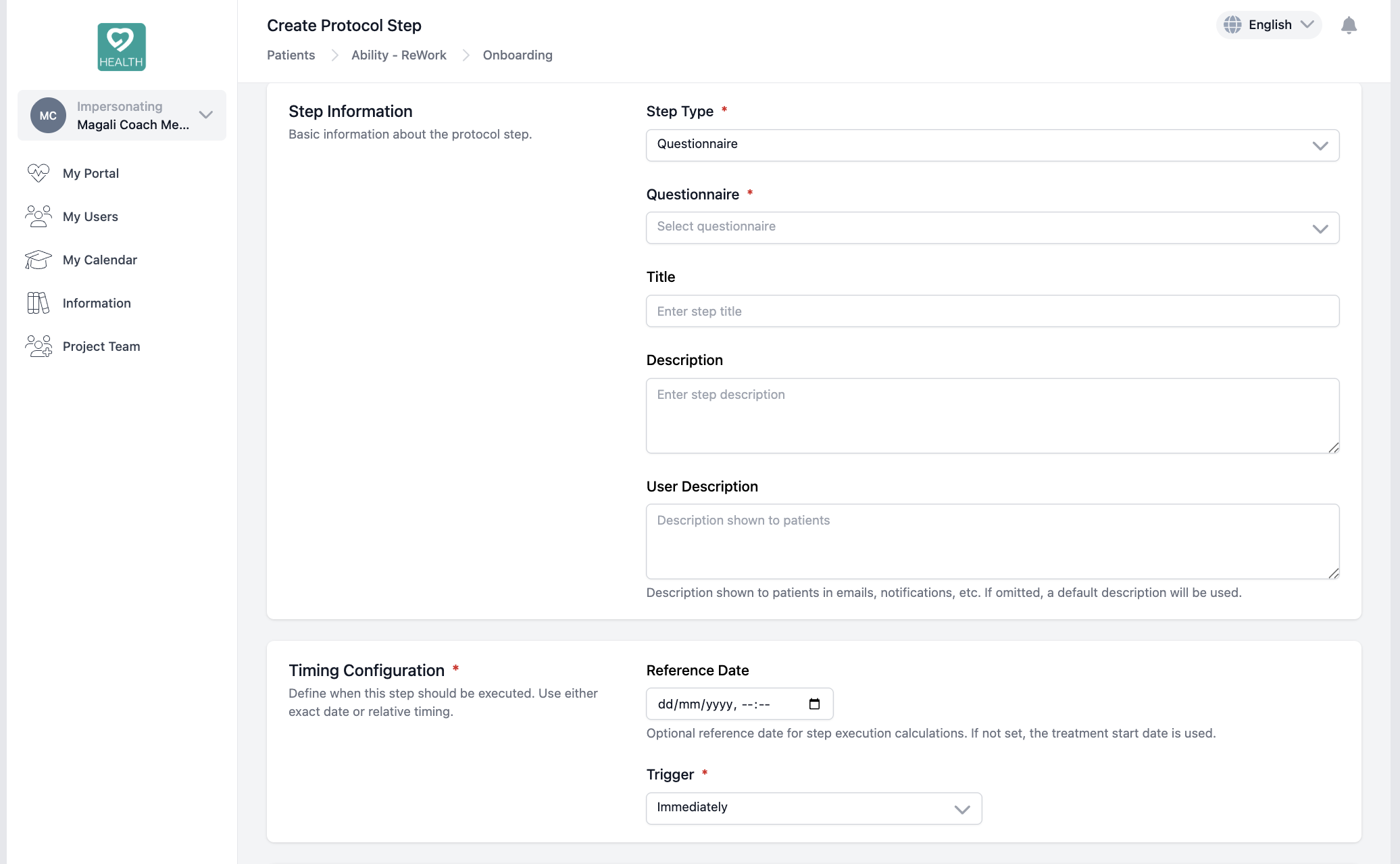Open notifications via the bell icon
1400x864 pixels.
[x=1349, y=25]
